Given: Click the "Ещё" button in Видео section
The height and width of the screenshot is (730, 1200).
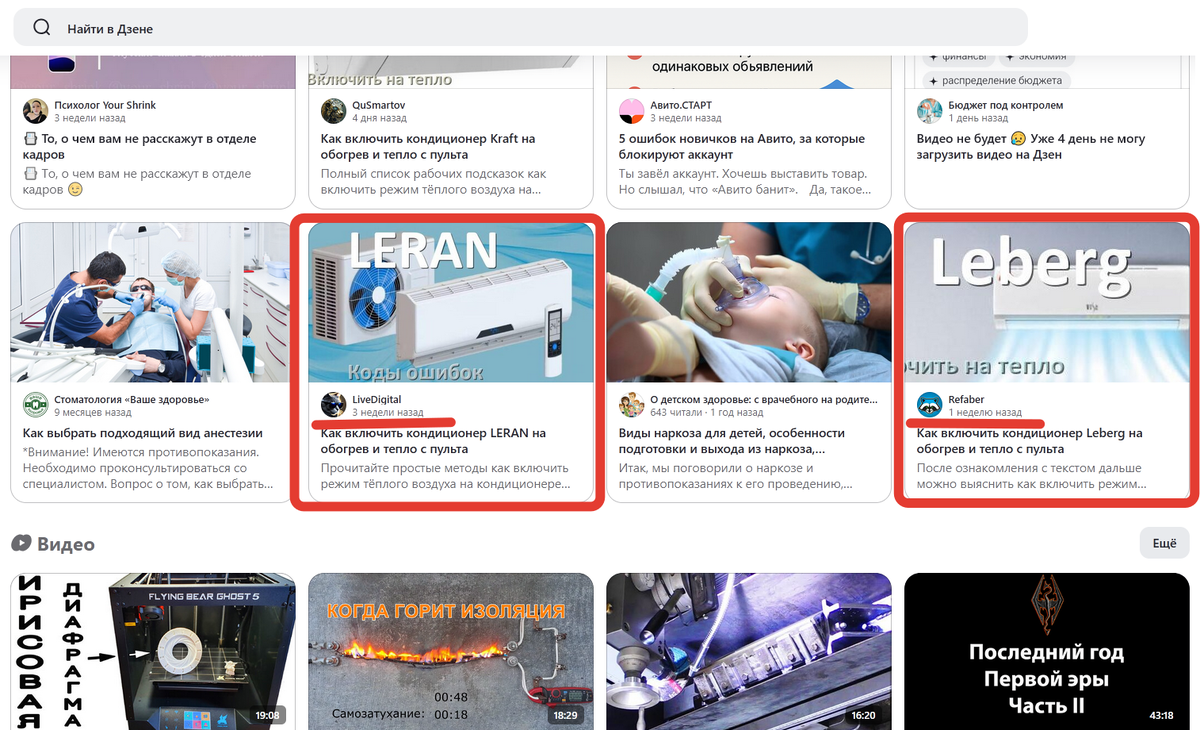Looking at the screenshot, I should tap(1164, 543).
